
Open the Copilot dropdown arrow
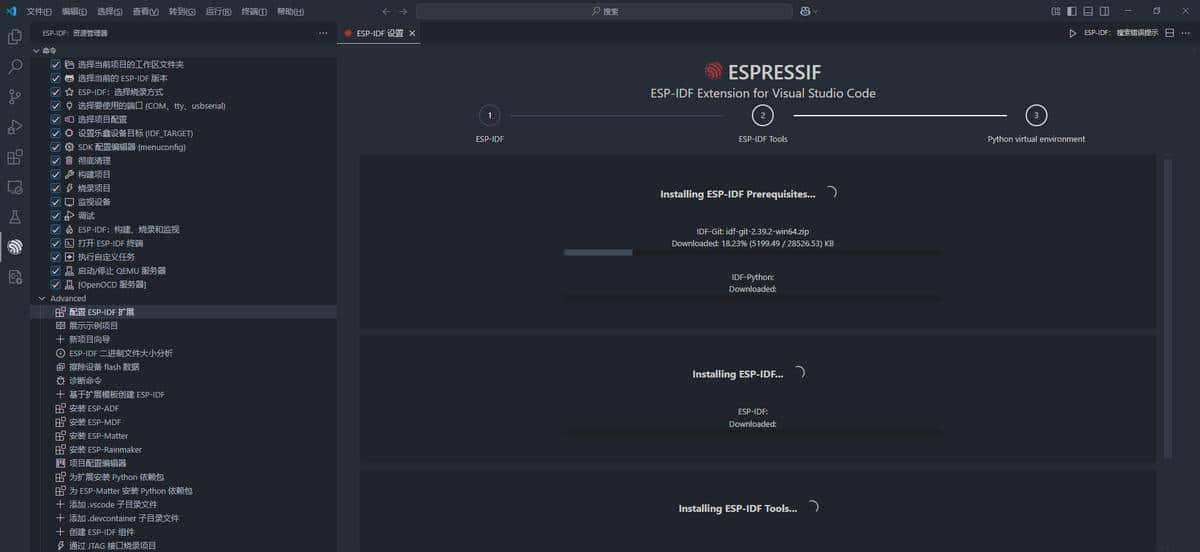point(816,11)
